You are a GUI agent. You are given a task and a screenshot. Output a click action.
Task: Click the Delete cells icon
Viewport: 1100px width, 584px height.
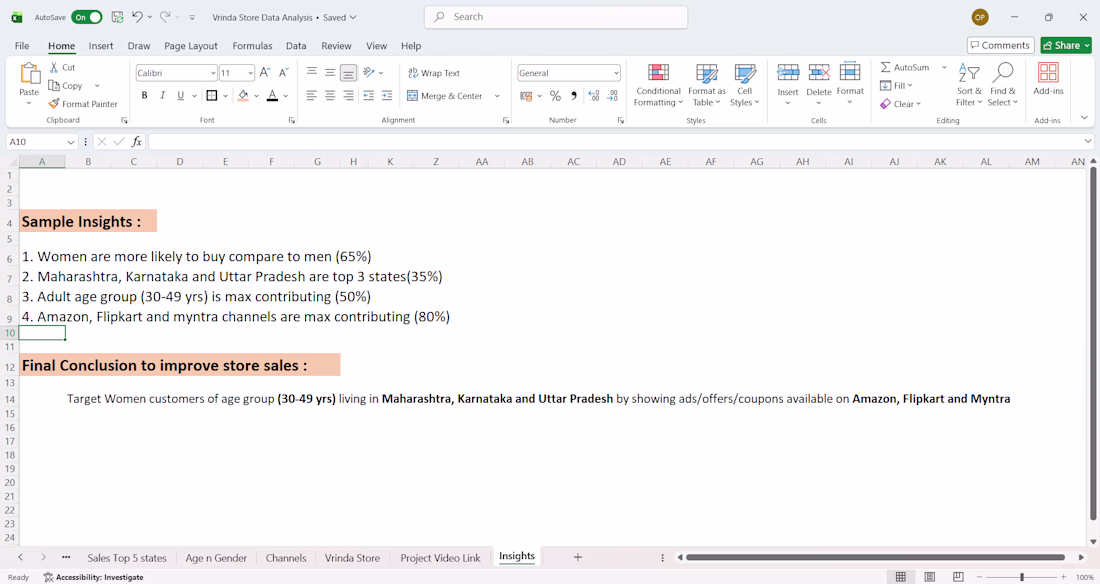coord(819,72)
